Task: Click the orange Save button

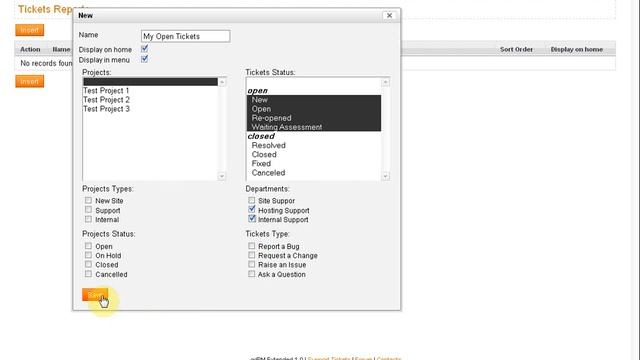Action: tap(95, 295)
